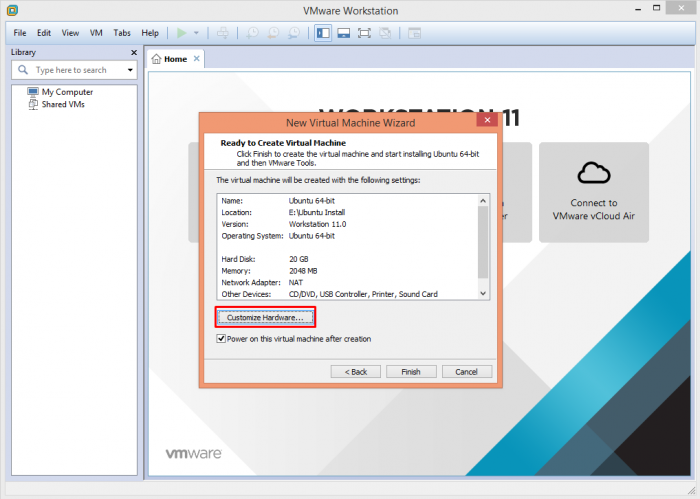700x499 pixels.
Task: Click the Back button in wizard
Action: pyautogui.click(x=356, y=372)
